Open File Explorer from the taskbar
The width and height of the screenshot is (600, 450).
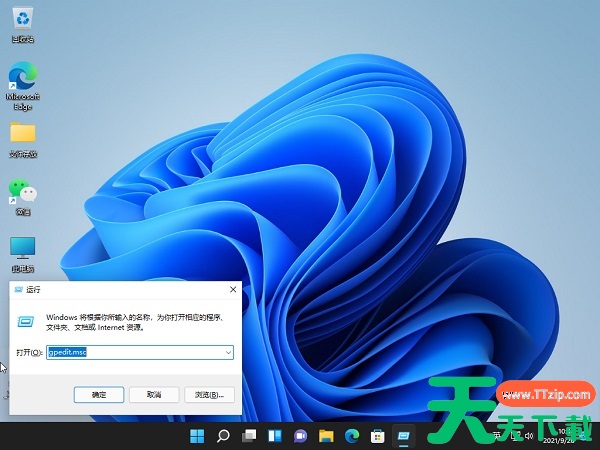pos(326,435)
